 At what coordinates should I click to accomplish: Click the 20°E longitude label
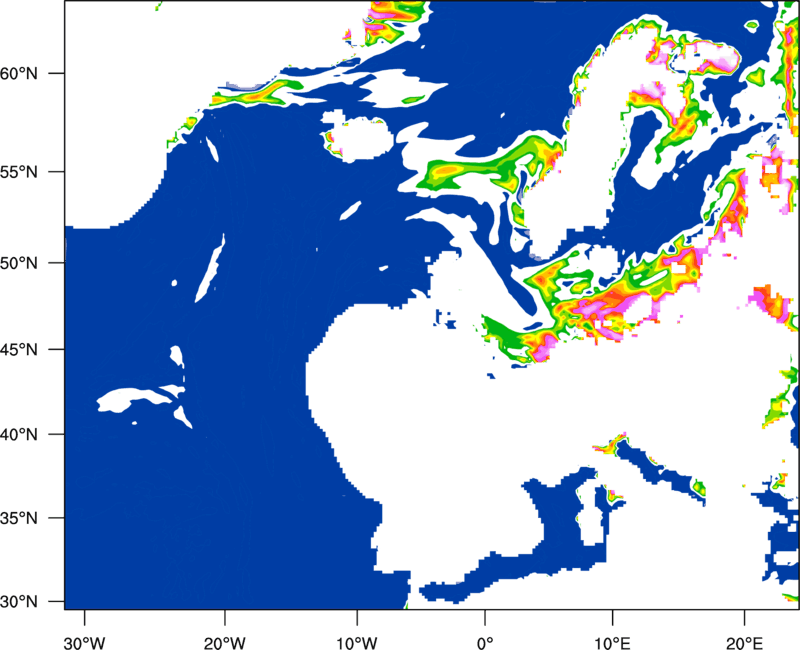pyautogui.click(x=744, y=643)
